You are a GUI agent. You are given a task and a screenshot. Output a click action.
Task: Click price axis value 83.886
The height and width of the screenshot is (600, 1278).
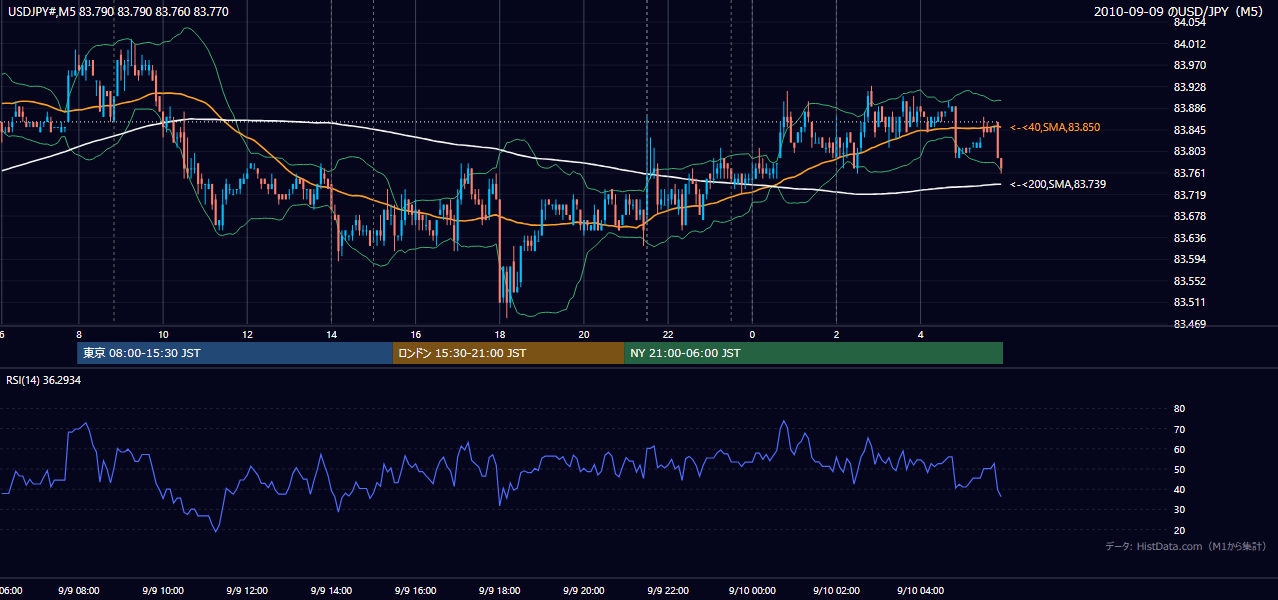tap(1190, 108)
